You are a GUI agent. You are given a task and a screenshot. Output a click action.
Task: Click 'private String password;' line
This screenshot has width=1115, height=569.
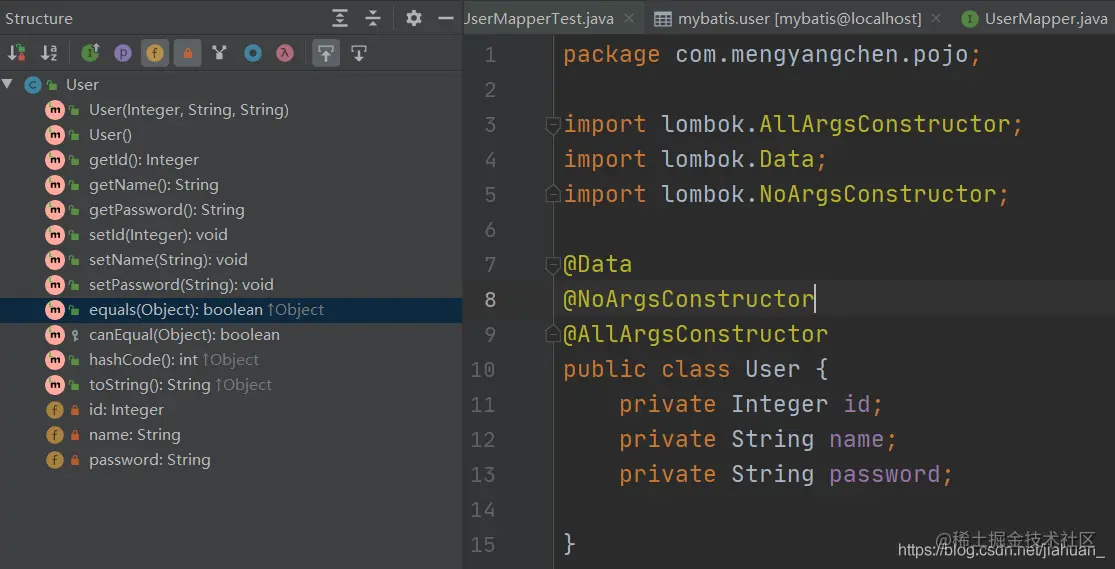pos(786,474)
